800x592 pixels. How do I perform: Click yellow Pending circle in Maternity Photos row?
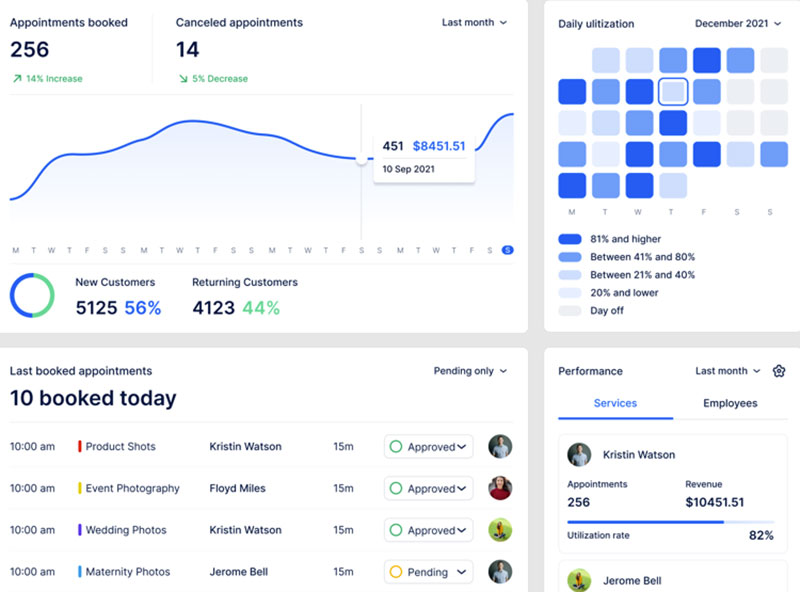[396, 572]
